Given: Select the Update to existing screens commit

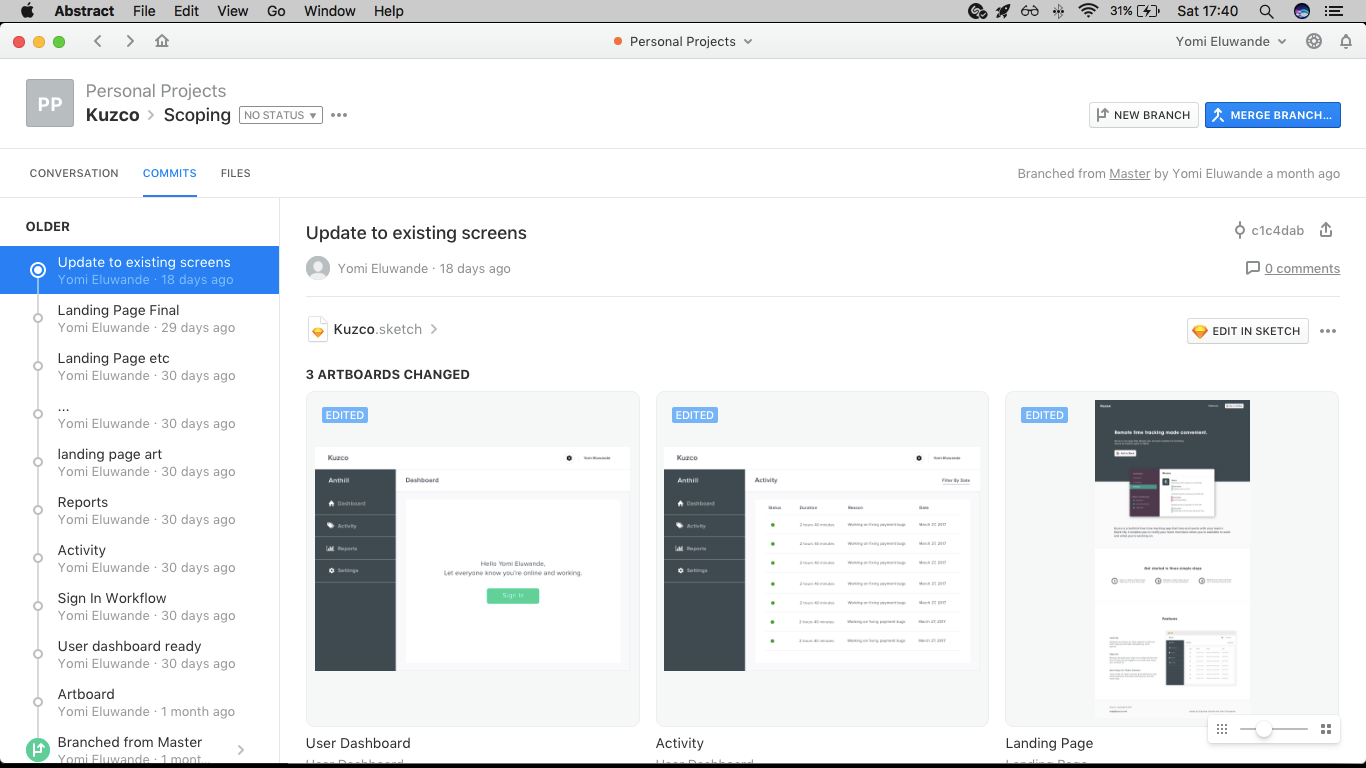Looking at the screenshot, I should (x=140, y=270).
